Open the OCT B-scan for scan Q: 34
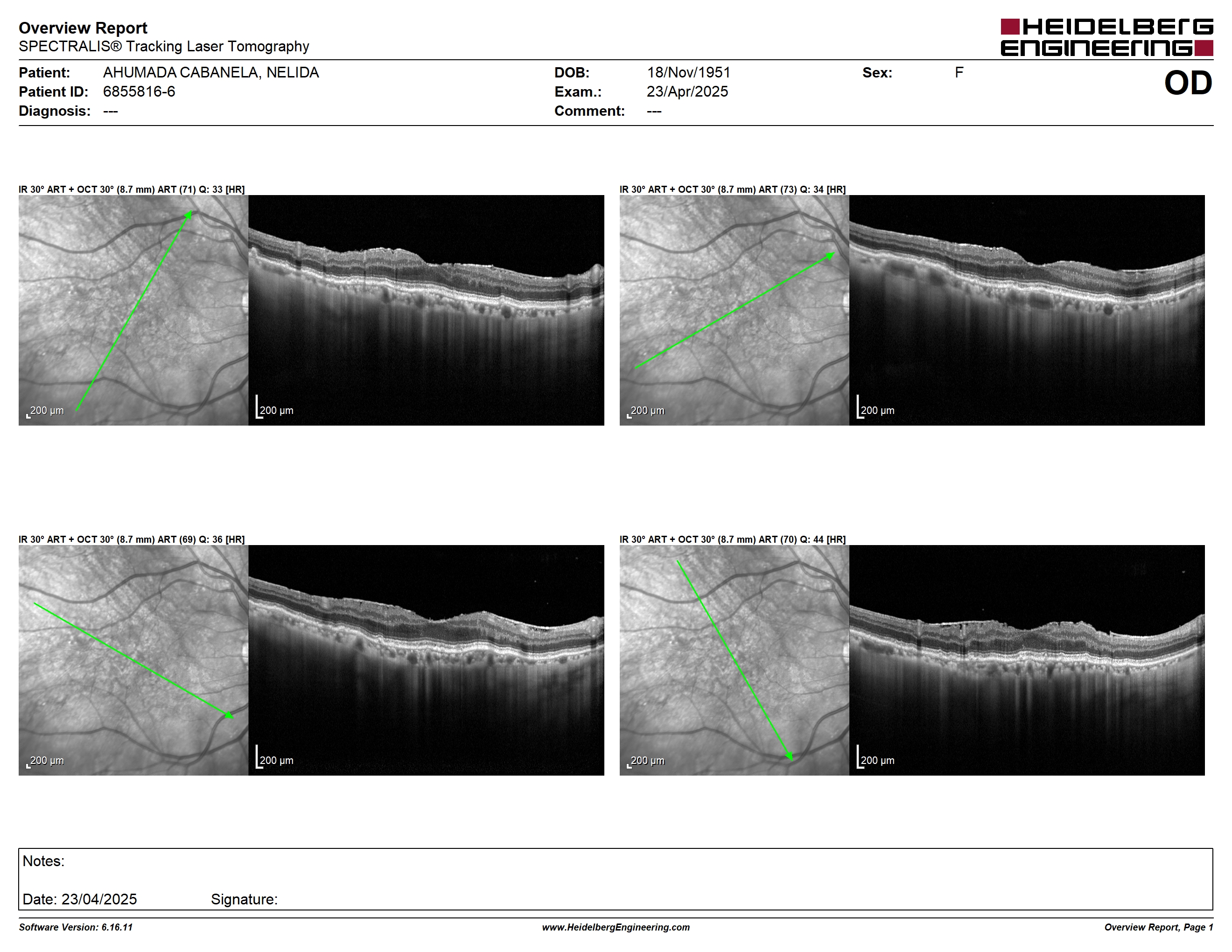 1027,310
